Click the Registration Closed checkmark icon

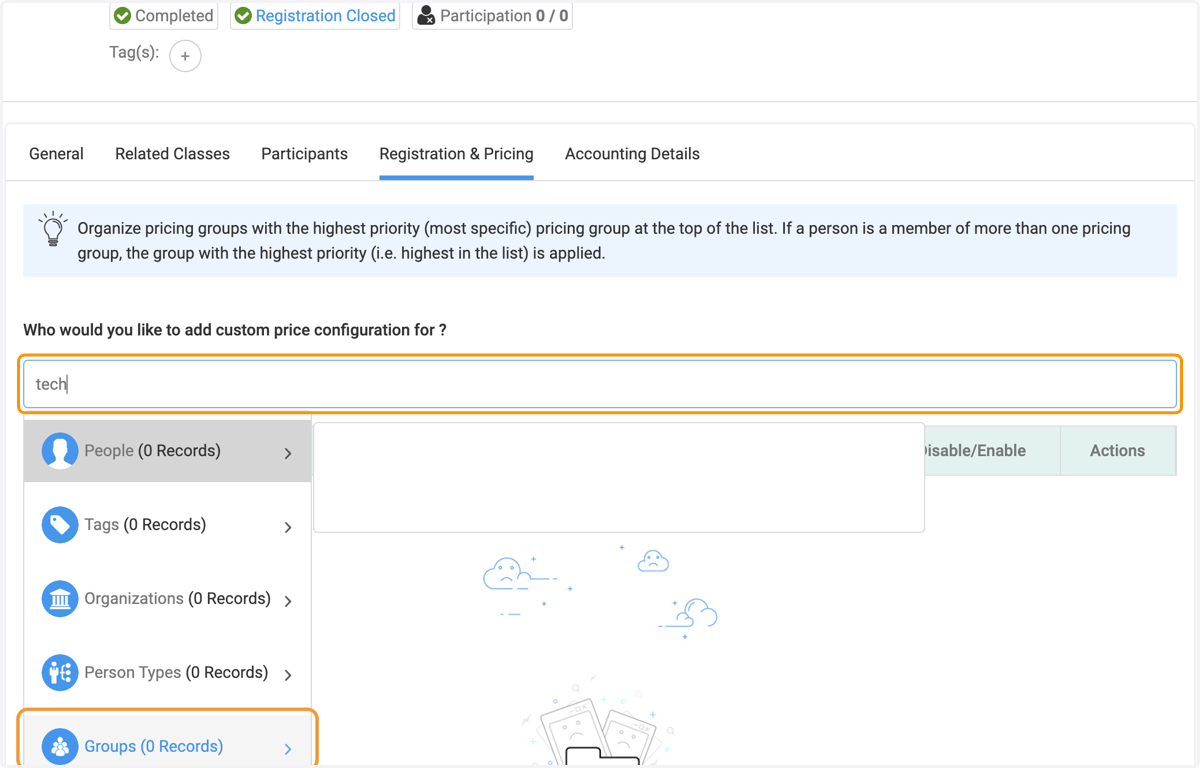(243, 16)
